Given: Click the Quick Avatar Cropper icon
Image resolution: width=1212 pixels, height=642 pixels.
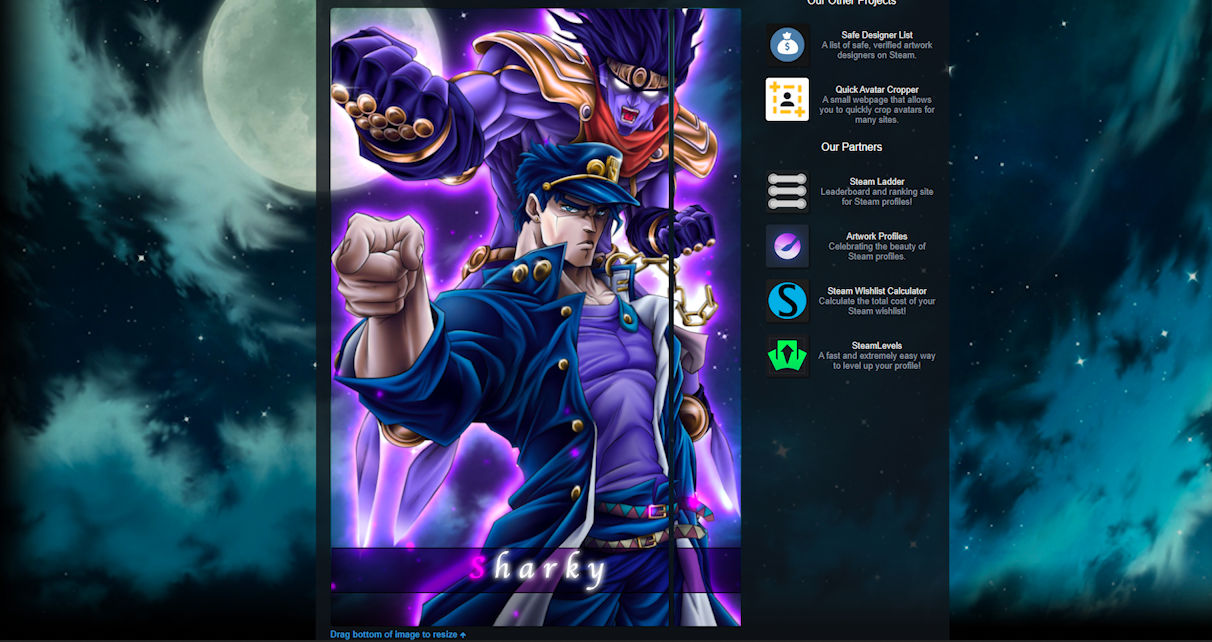Looking at the screenshot, I should point(787,100).
